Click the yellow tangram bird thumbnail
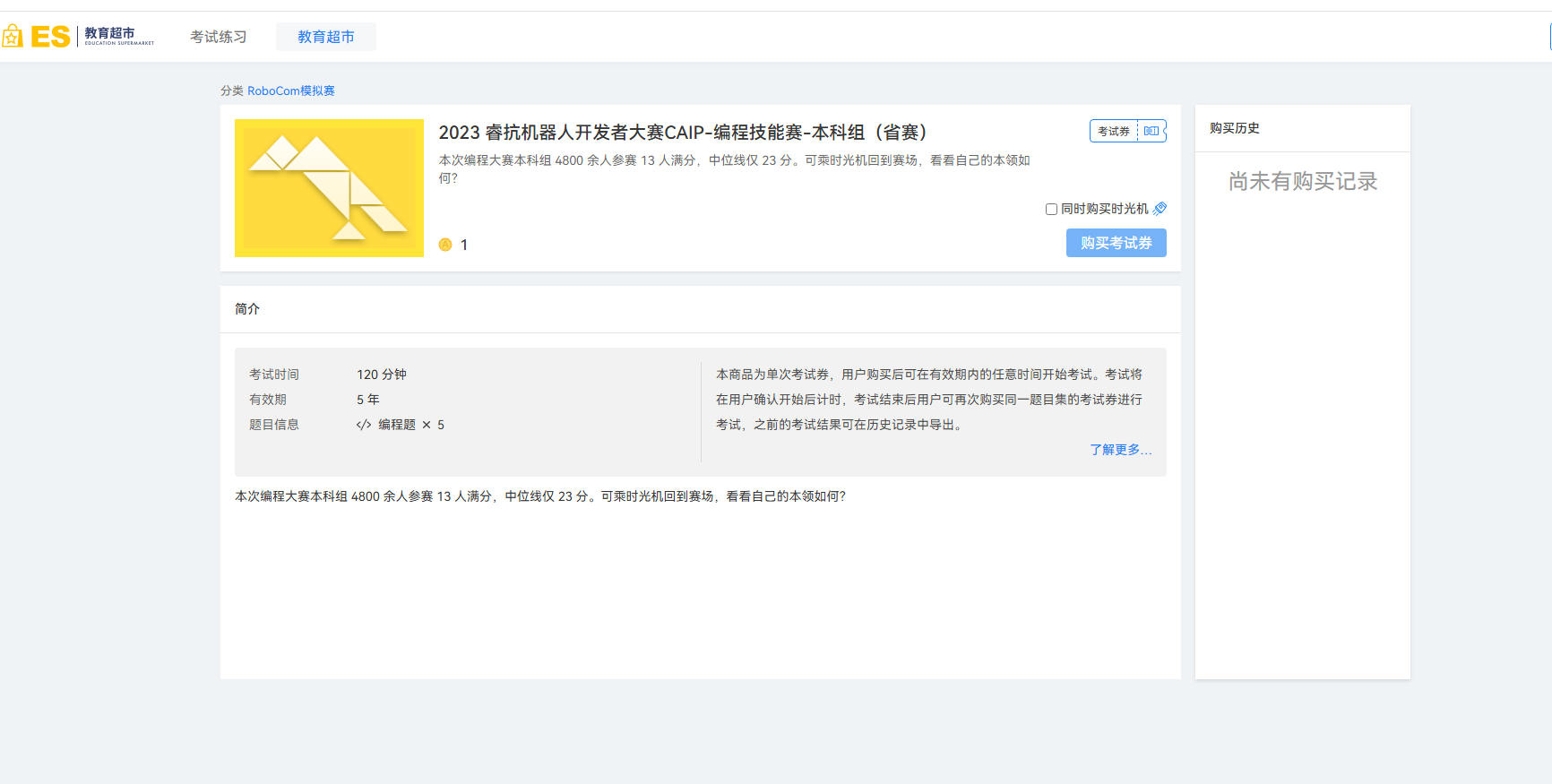The image size is (1552, 784). 329,188
